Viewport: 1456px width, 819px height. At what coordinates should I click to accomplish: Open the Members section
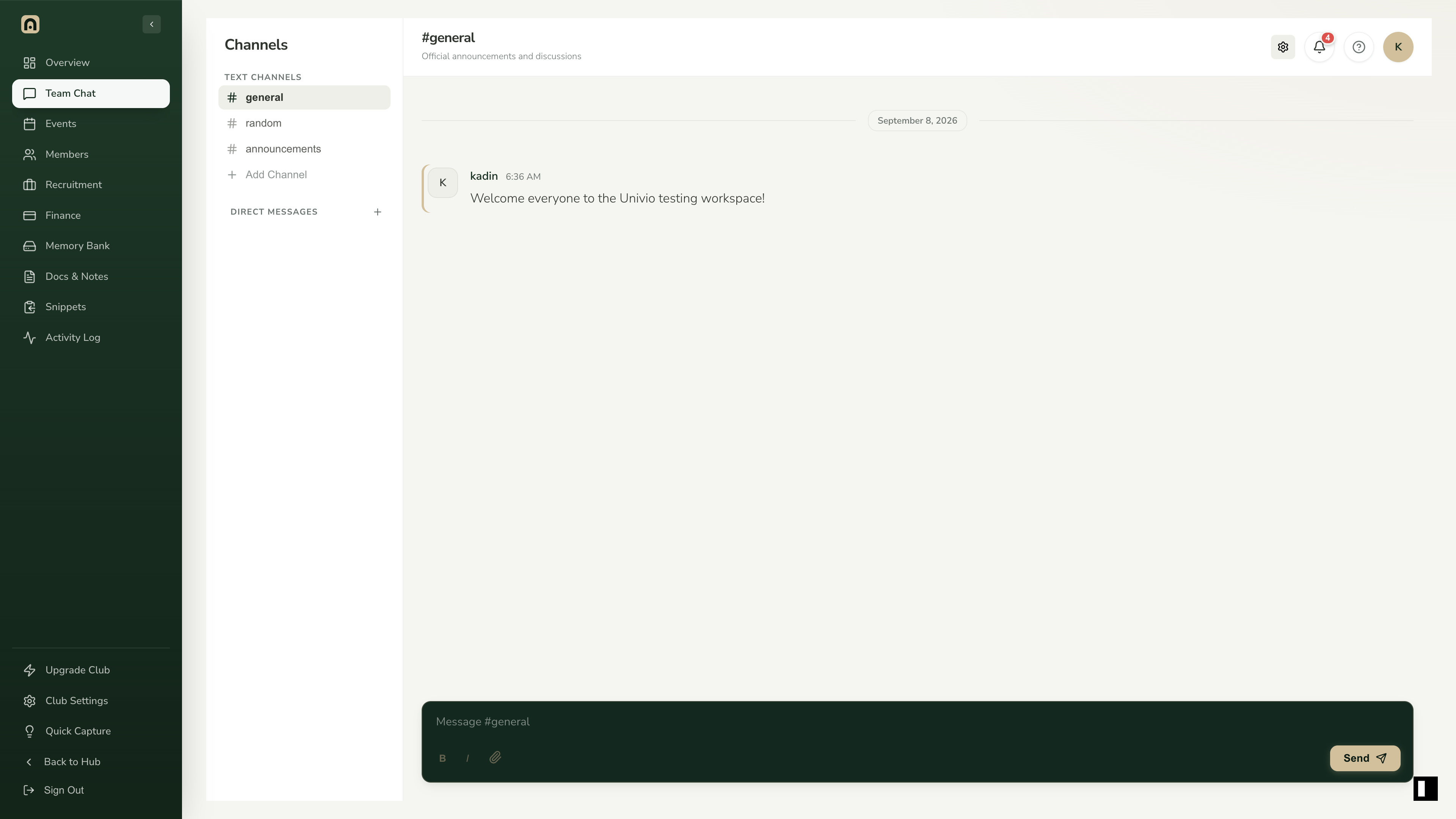tap(91, 154)
